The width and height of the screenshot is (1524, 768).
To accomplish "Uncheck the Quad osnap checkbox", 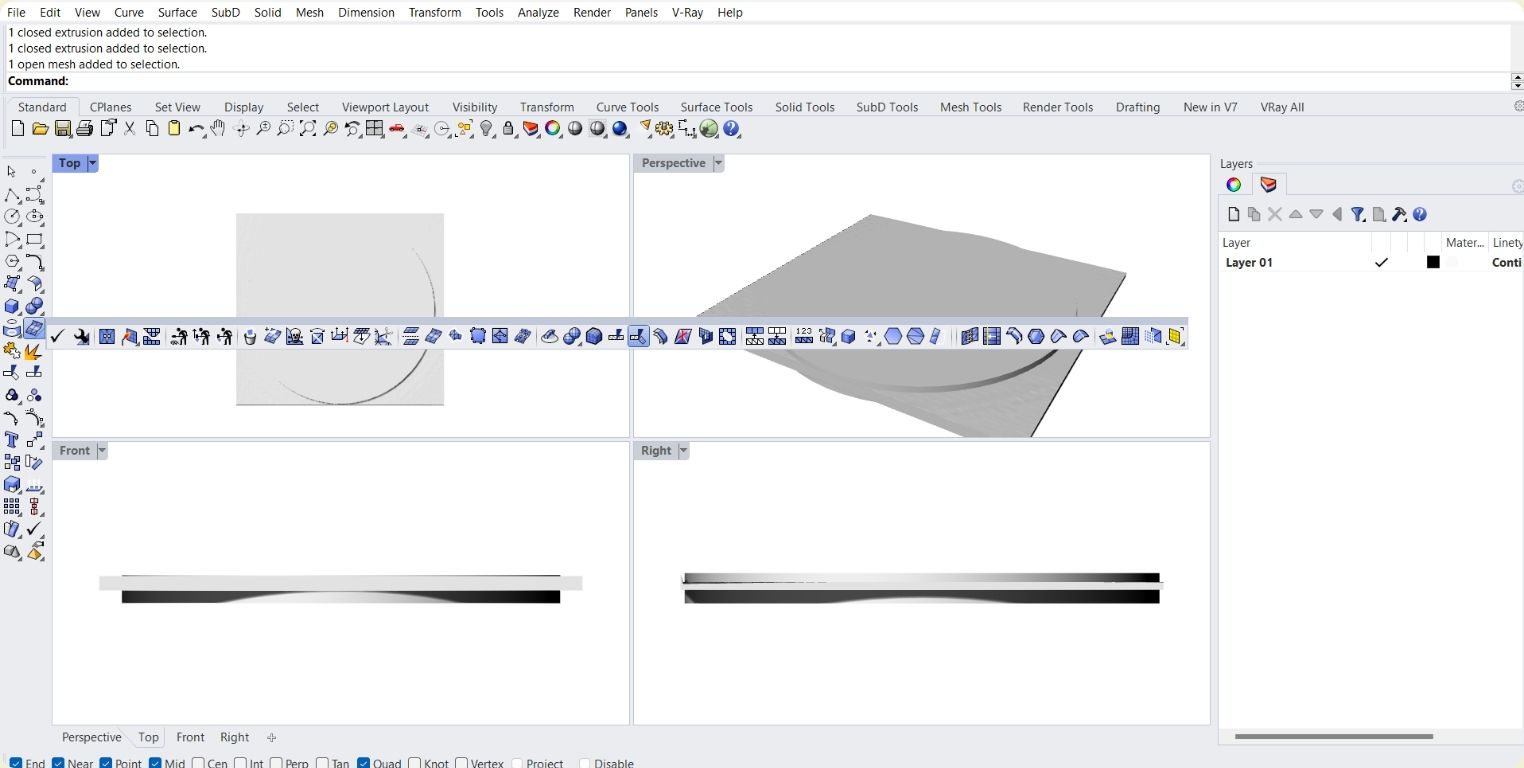I will coord(364,763).
